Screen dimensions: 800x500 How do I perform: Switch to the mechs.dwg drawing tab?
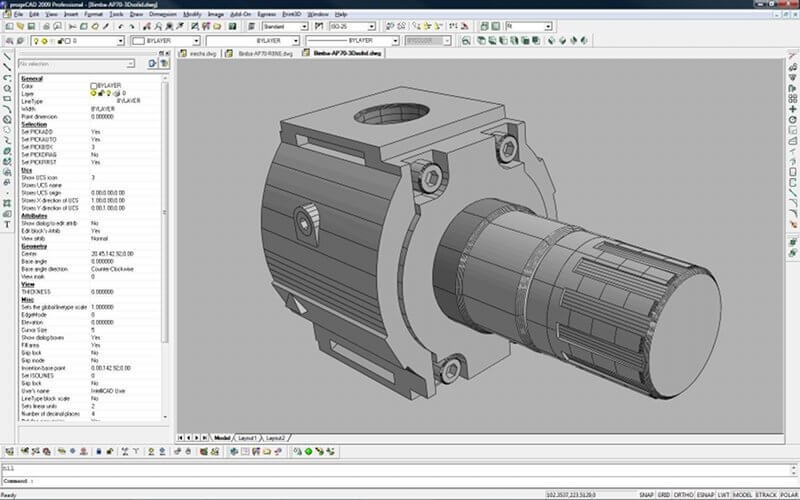[x=203, y=52]
